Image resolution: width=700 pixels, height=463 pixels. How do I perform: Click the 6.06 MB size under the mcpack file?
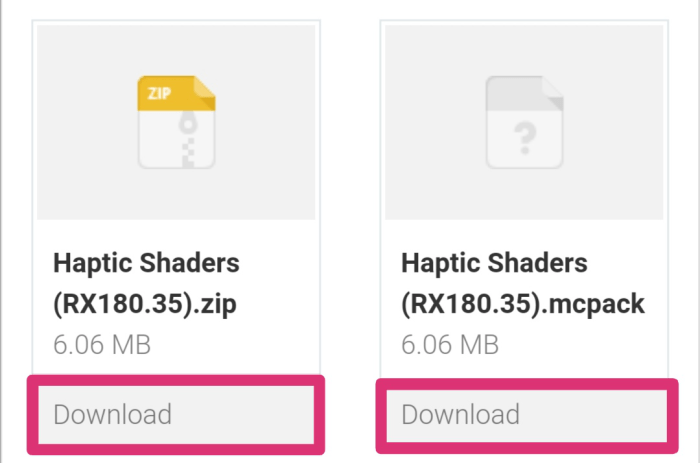450,345
